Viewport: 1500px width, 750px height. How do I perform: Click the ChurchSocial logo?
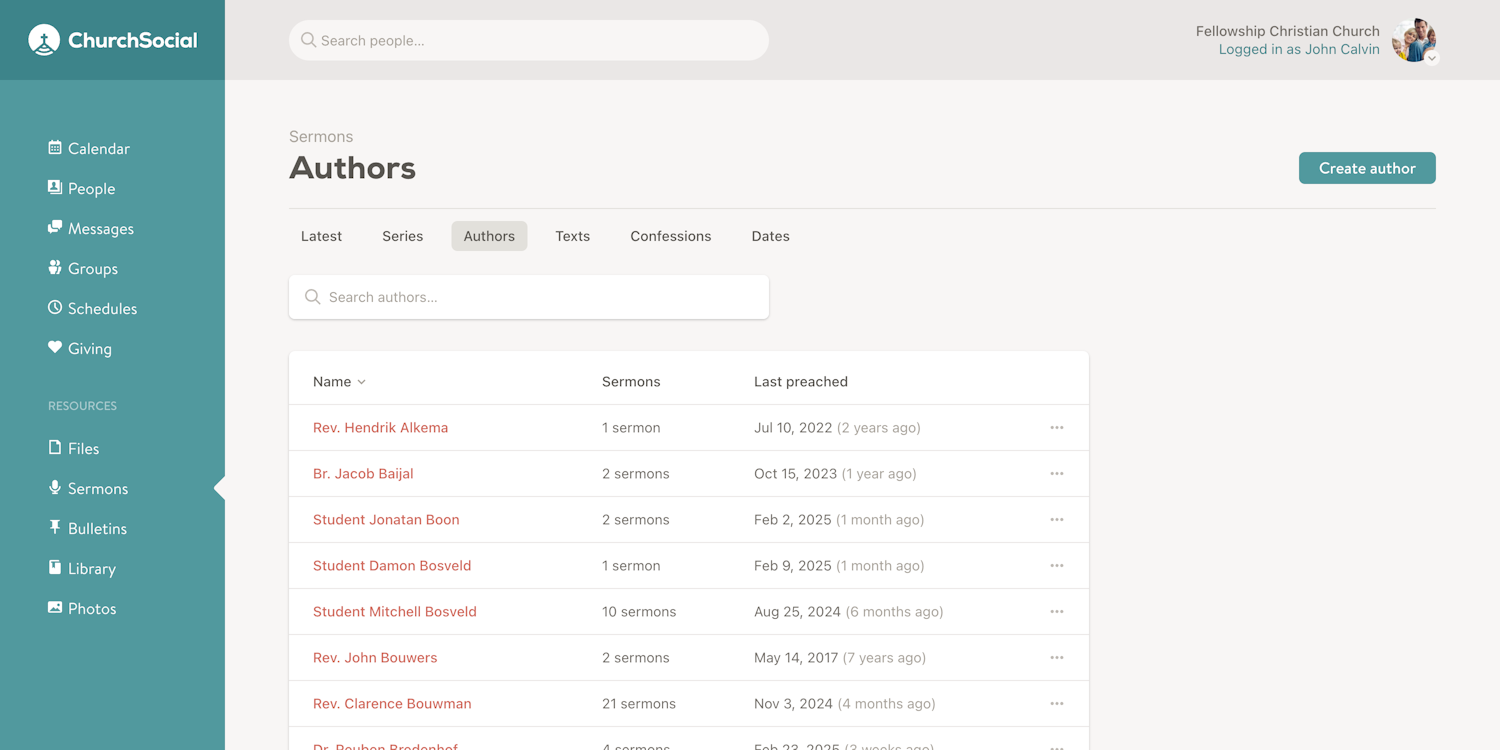point(112,39)
